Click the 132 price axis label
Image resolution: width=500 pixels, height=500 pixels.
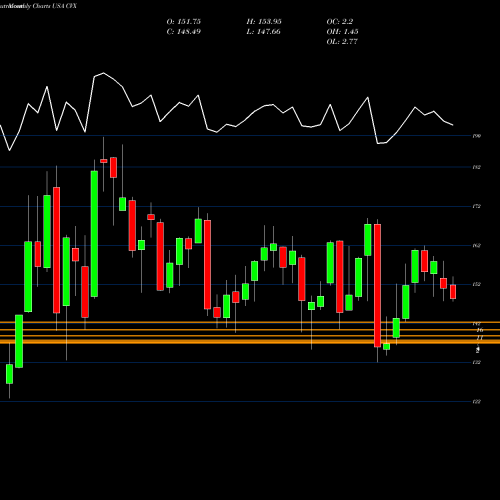[x=477, y=362]
